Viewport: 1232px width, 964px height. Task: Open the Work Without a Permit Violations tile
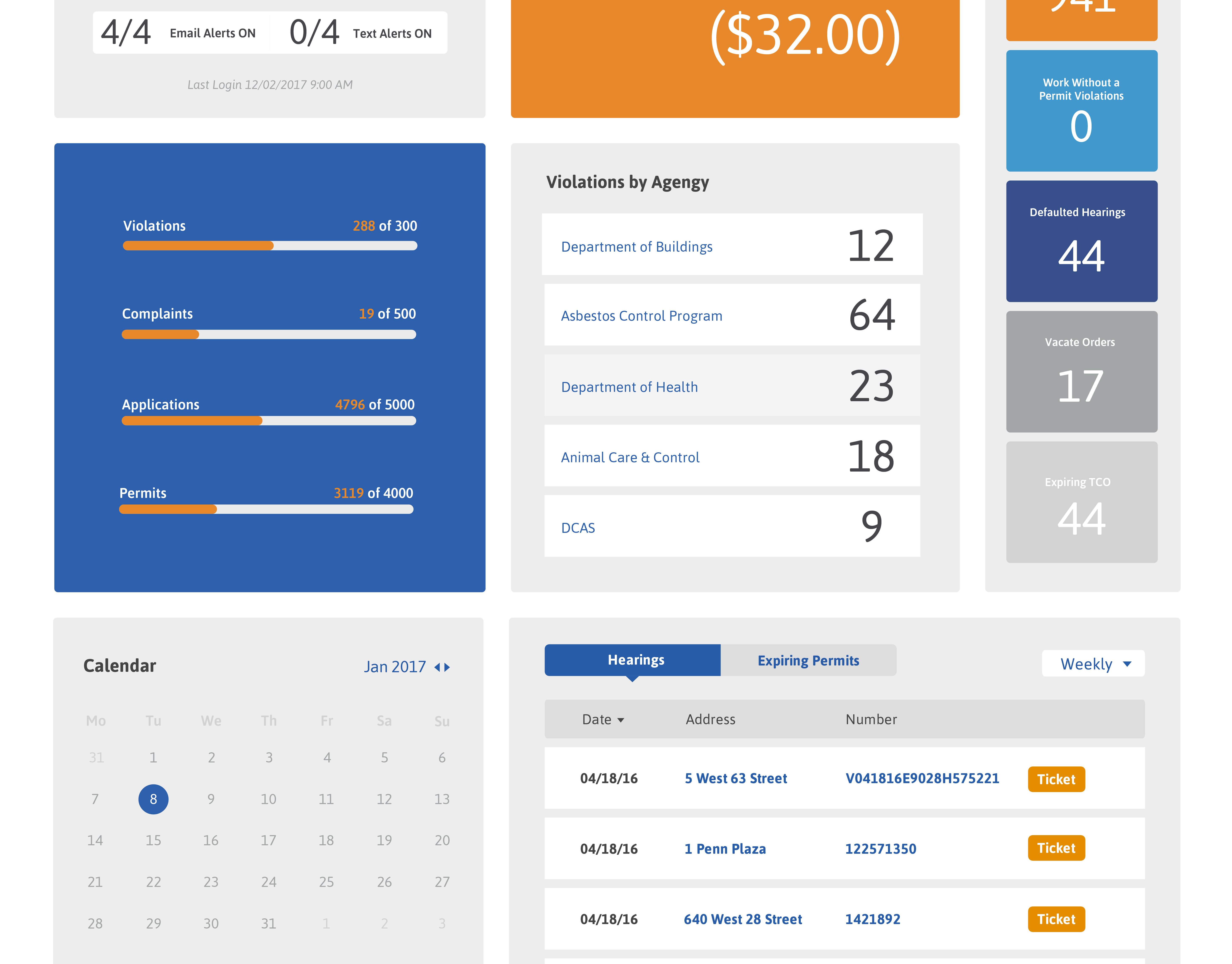[1081, 111]
